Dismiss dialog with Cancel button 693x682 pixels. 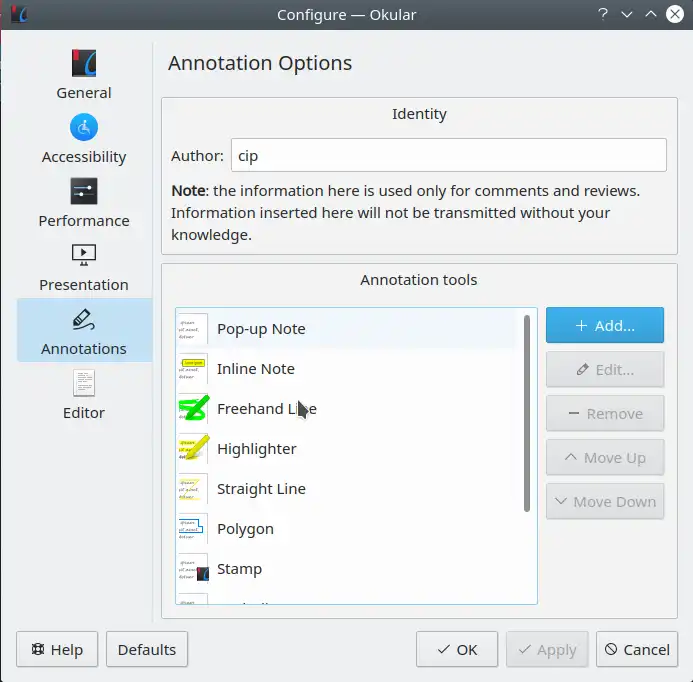point(637,649)
